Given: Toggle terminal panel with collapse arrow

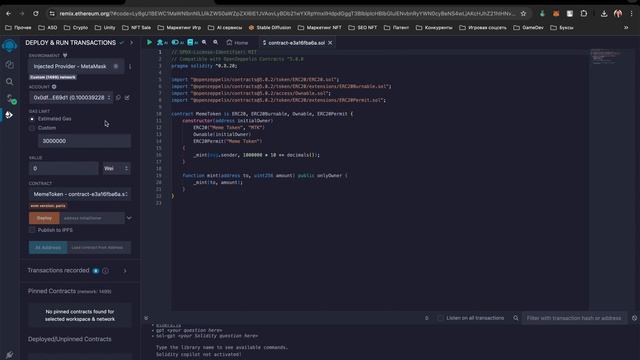Looking at the screenshot, I should (146, 318).
